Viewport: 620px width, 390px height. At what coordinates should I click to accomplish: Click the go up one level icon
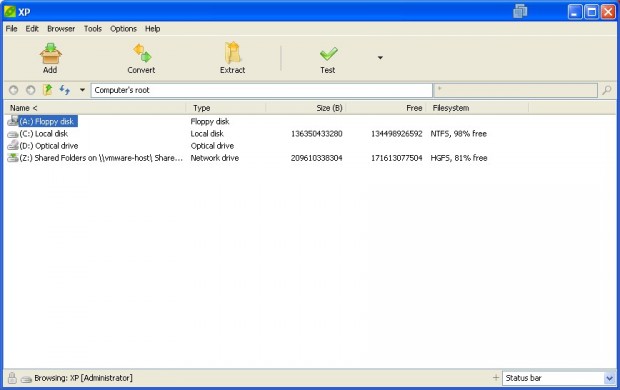point(47,90)
